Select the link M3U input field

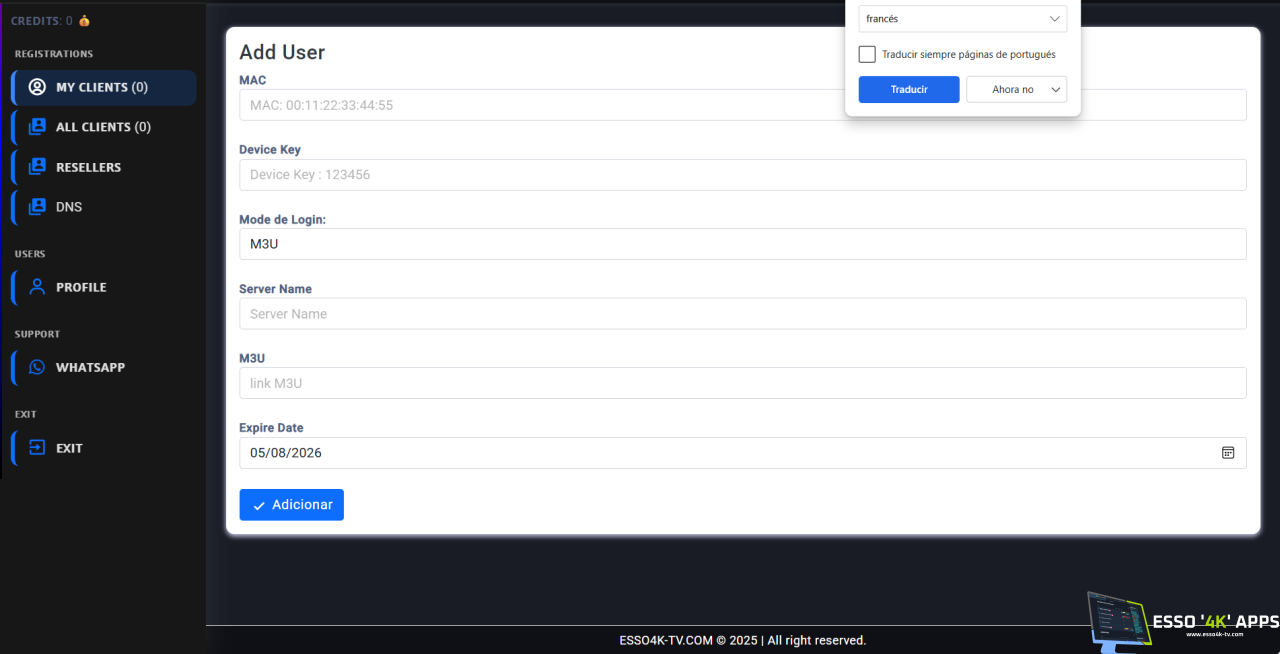pyautogui.click(x=742, y=383)
